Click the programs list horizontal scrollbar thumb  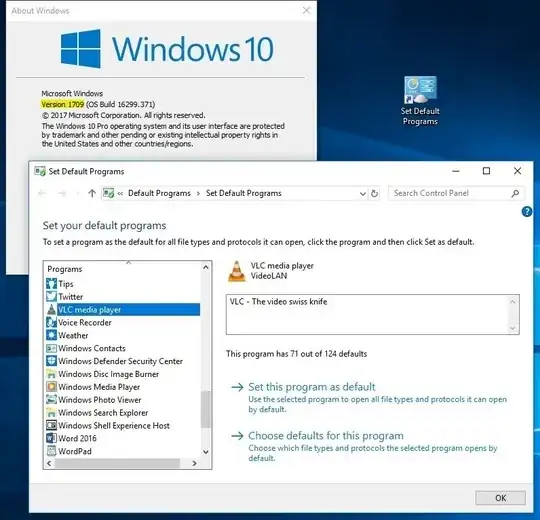[x=117, y=463]
